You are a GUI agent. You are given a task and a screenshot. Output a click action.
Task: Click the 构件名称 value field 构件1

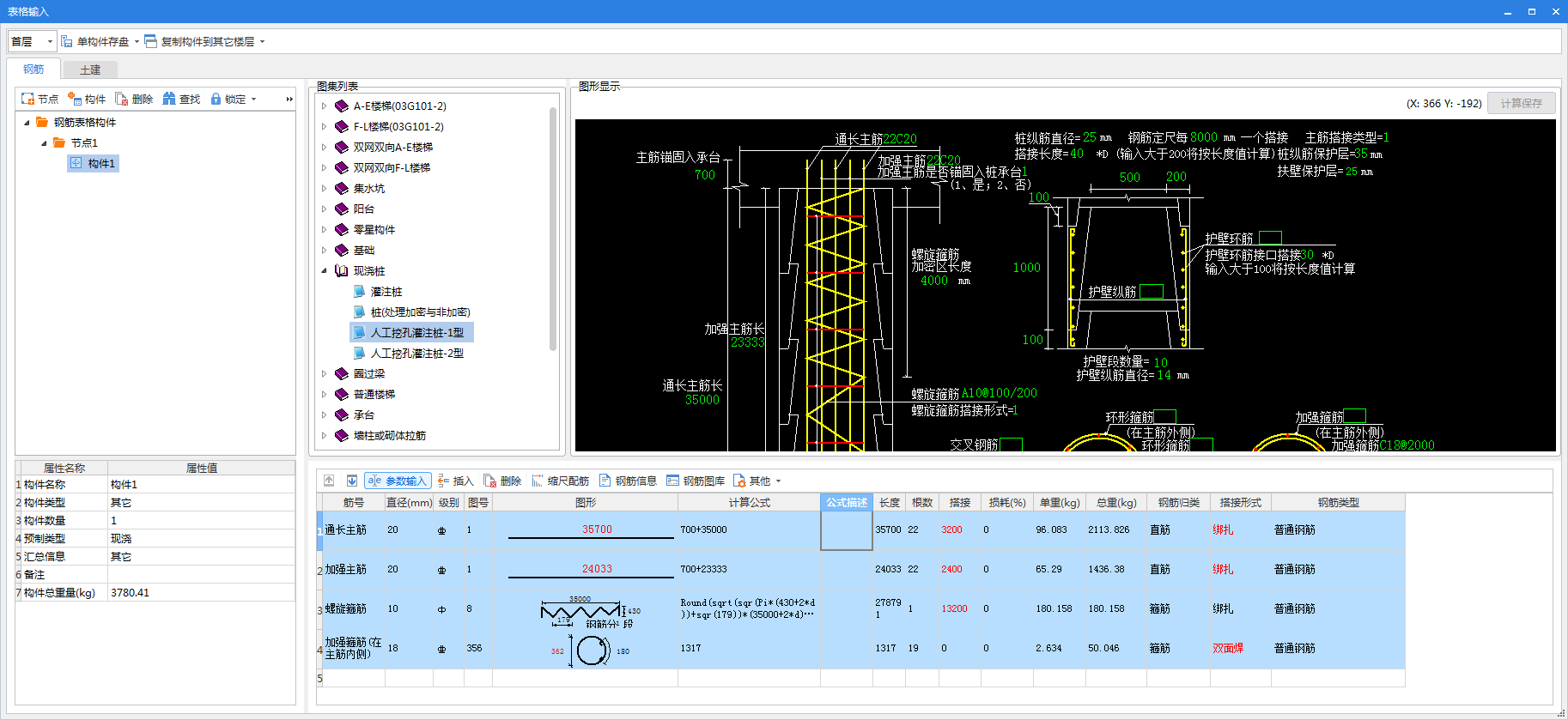201,485
